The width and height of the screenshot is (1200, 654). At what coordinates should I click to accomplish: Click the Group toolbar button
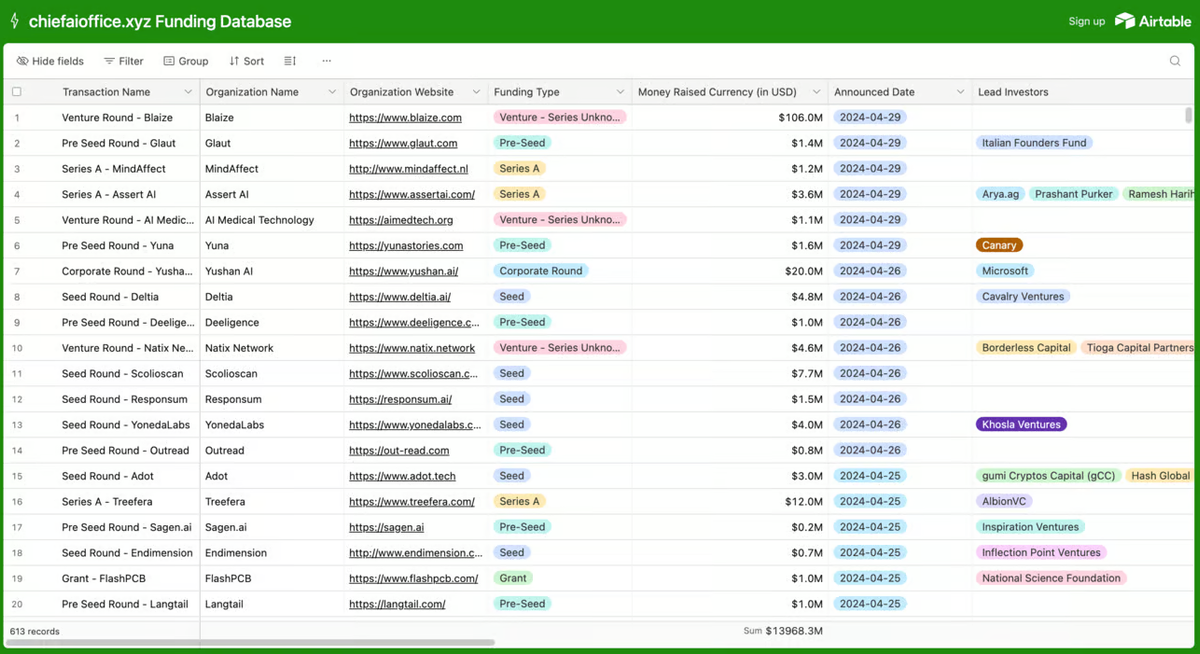point(186,61)
